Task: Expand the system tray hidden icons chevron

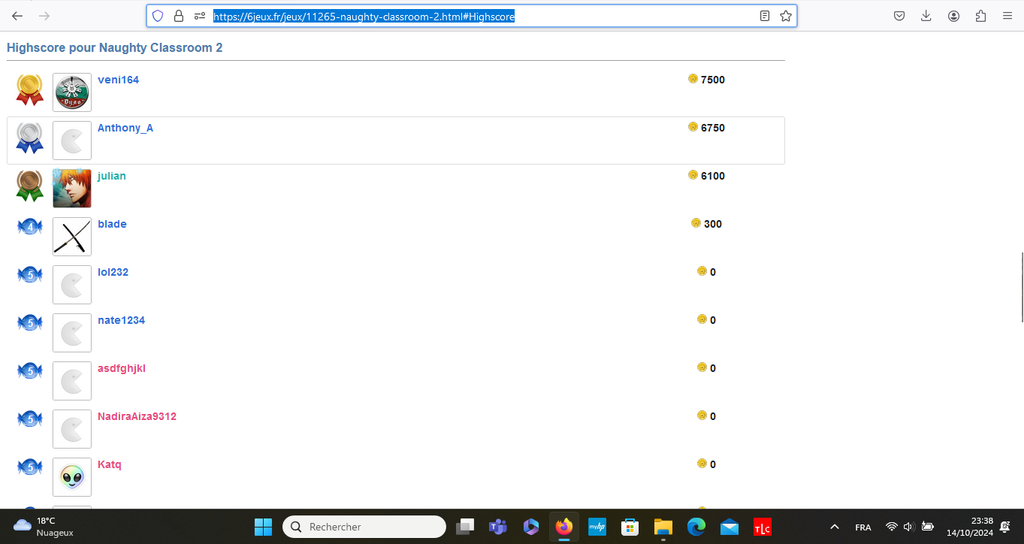Action: tap(835, 527)
